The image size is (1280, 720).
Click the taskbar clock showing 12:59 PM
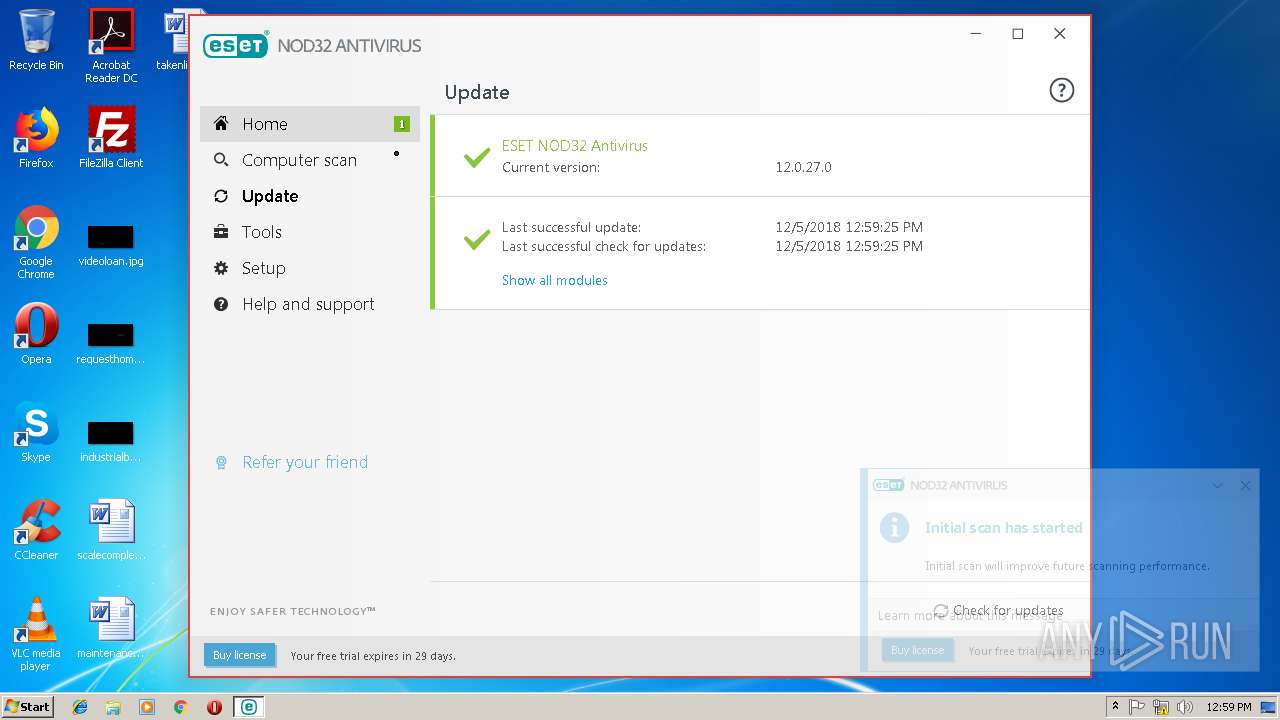(x=1229, y=707)
